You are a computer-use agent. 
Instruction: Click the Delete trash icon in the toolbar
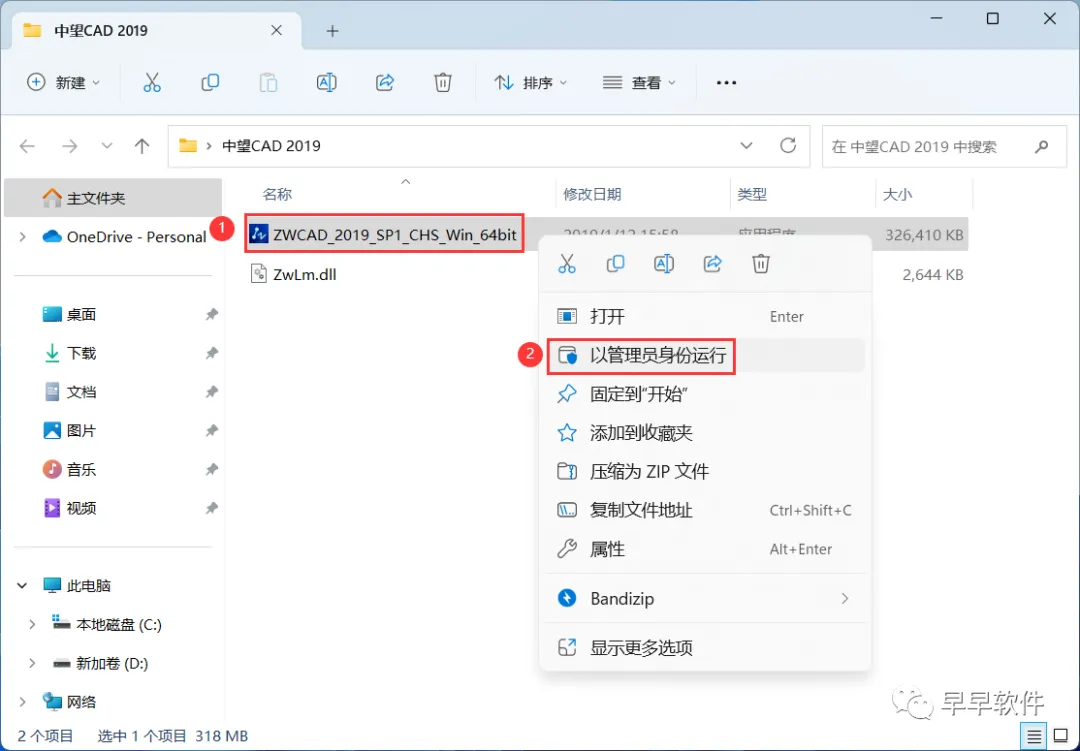coord(443,83)
